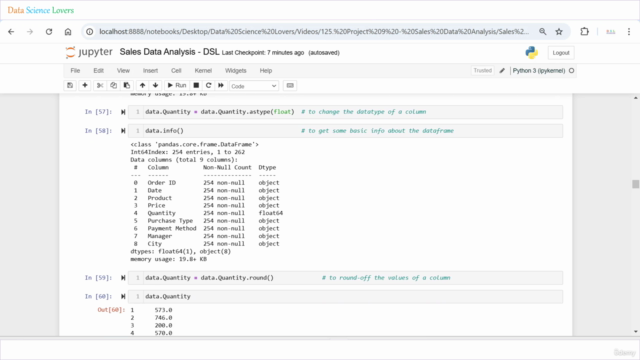Move selected cell up

[142, 85]
